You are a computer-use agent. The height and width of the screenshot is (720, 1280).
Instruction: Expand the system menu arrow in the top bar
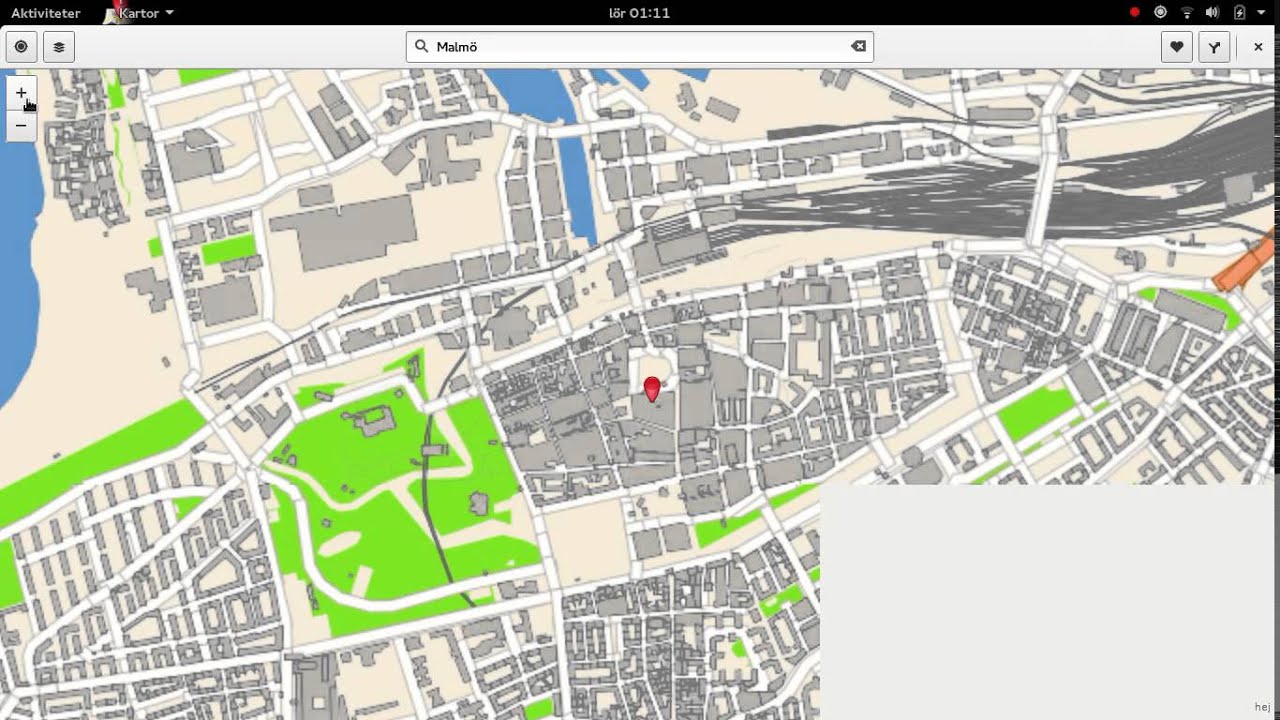tap(1262, 13)
